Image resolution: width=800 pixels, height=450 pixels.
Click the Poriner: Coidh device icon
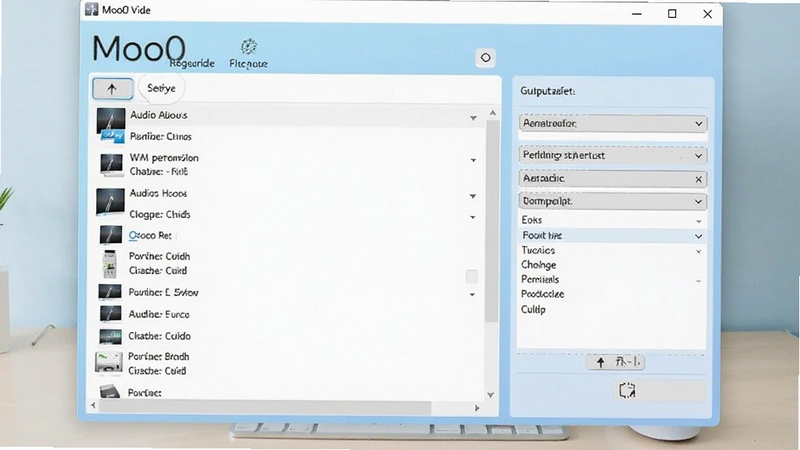(110, 264)
